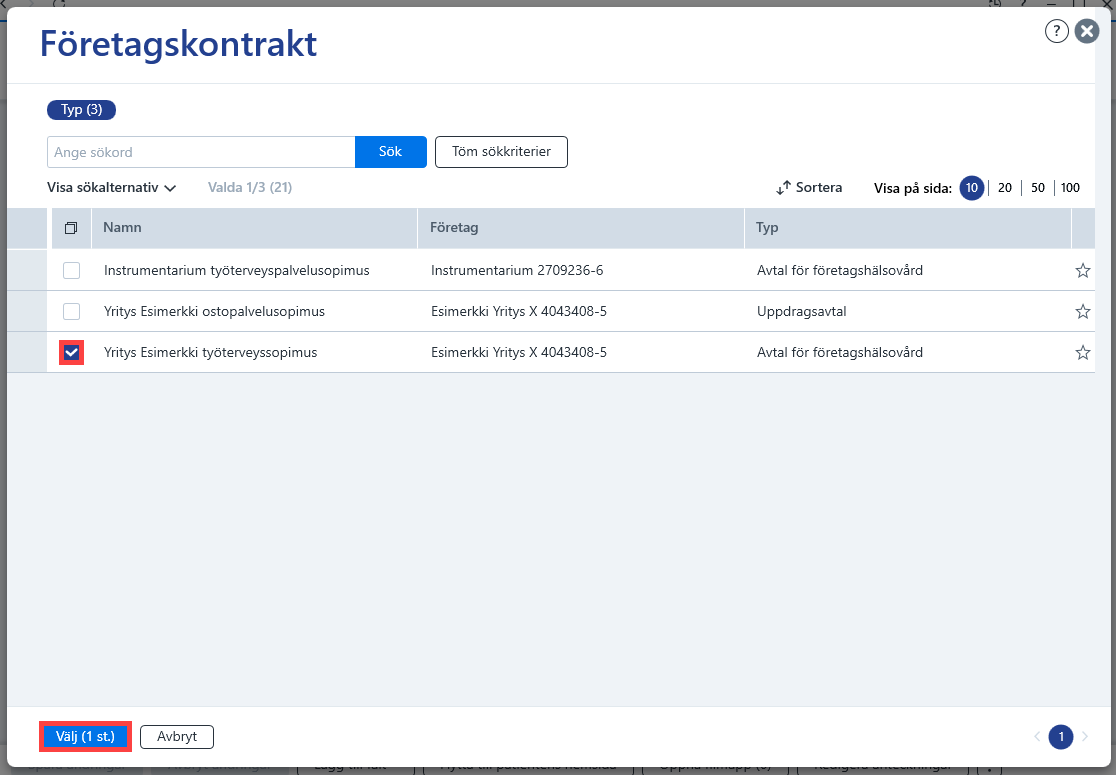
Task: Star the Yritys Esimerkki ostopalvelusopimus row
Action: (x=1083, y=312)
